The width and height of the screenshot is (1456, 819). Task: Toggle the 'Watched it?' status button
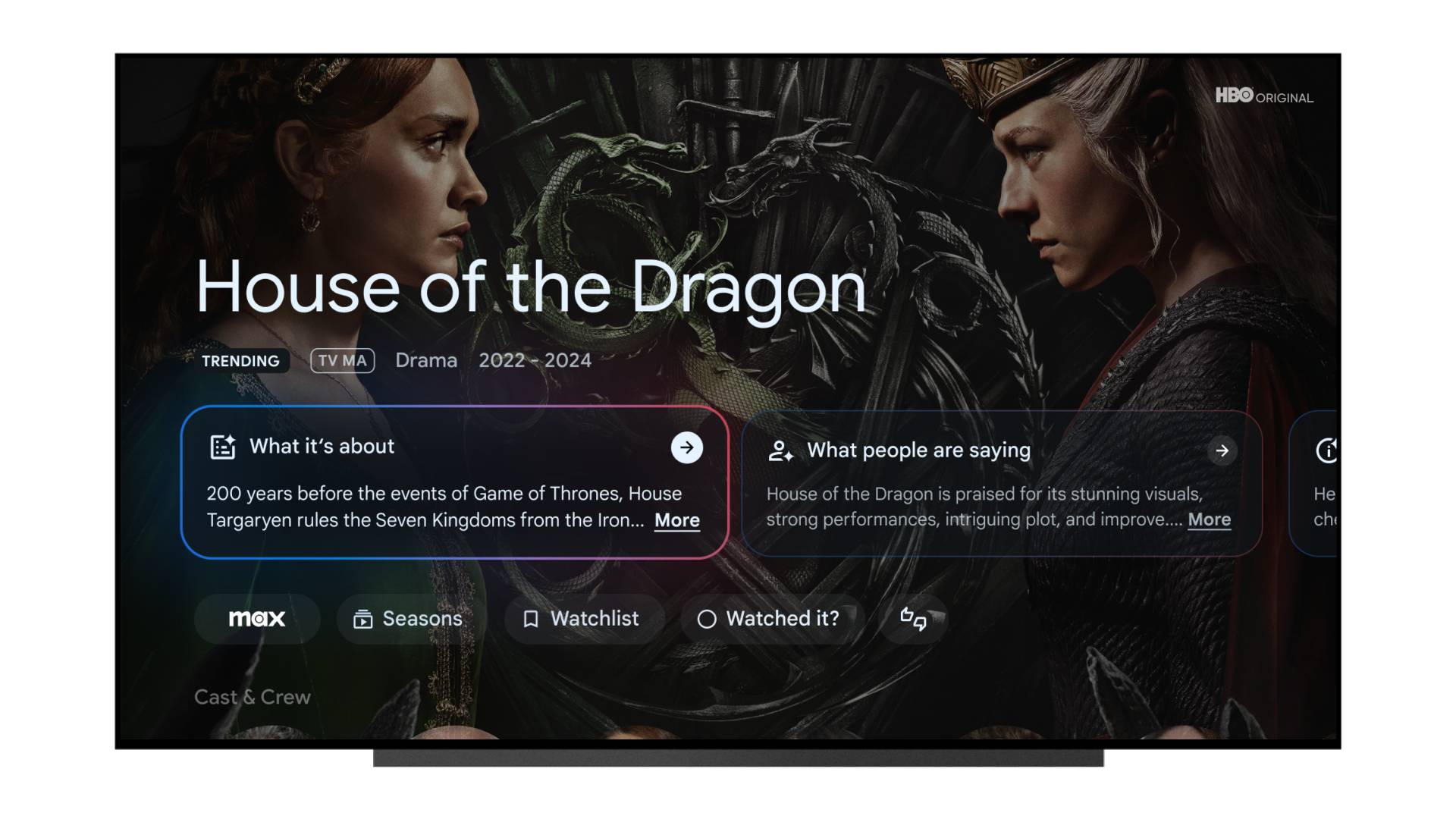[x=766, y=618]
